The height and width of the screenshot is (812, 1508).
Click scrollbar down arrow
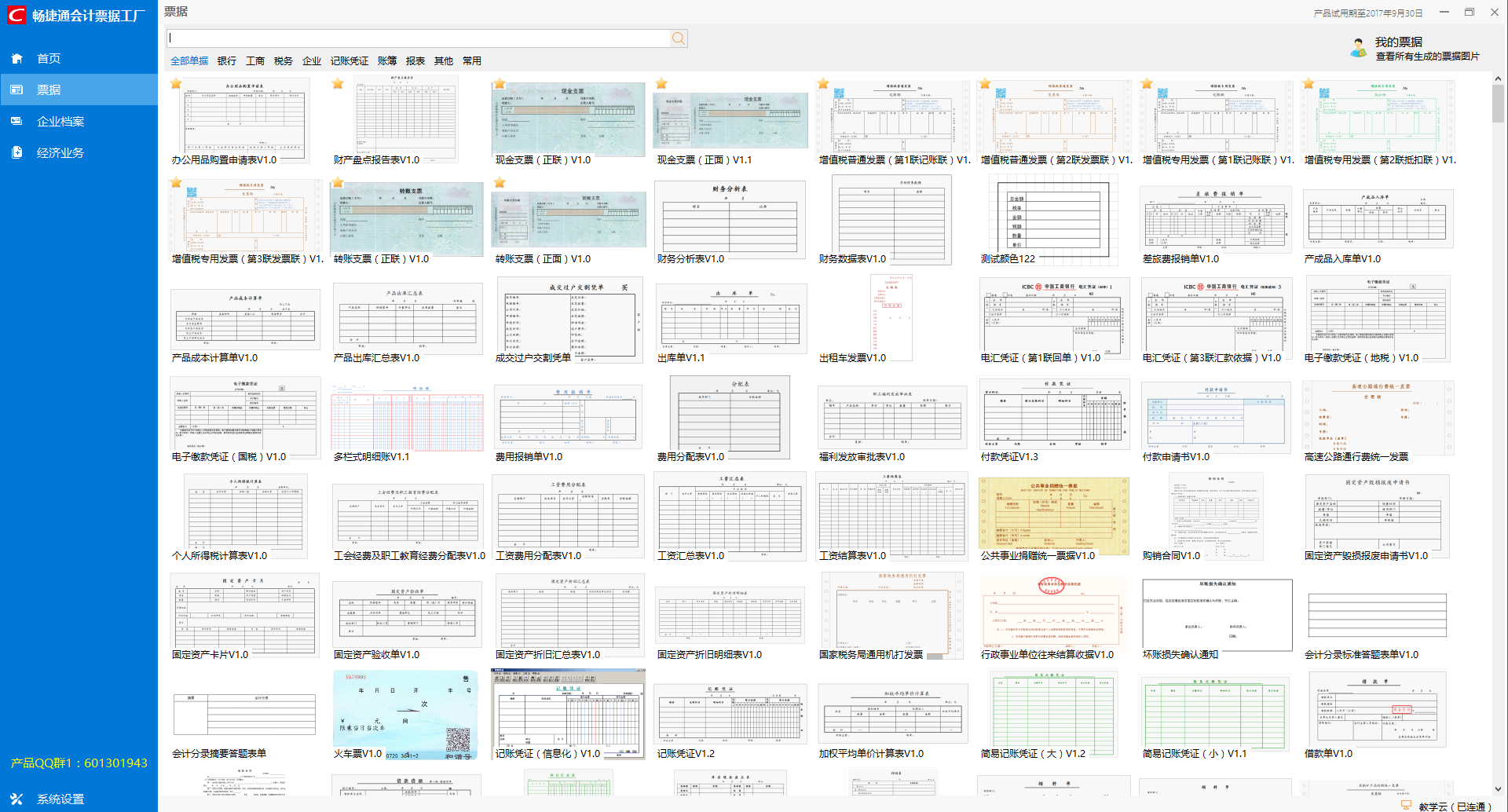pos(1498,789)
